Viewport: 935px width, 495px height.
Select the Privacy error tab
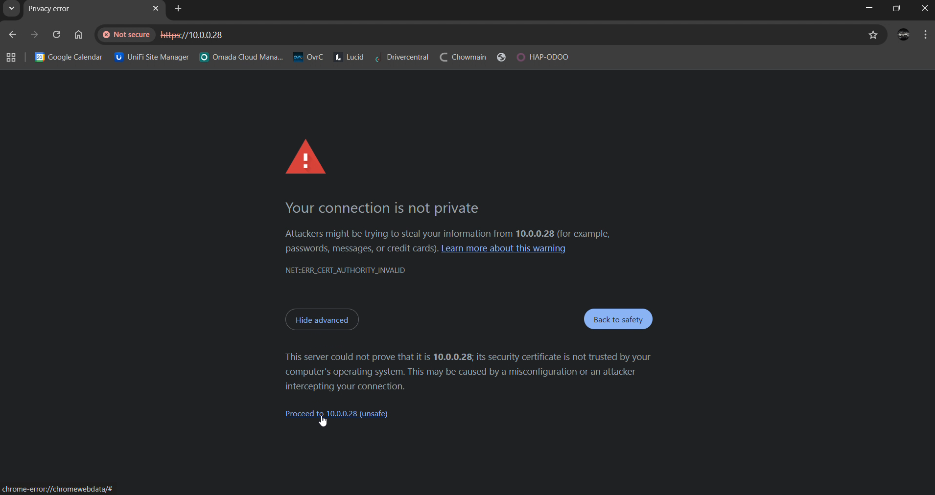pos(85,8)
